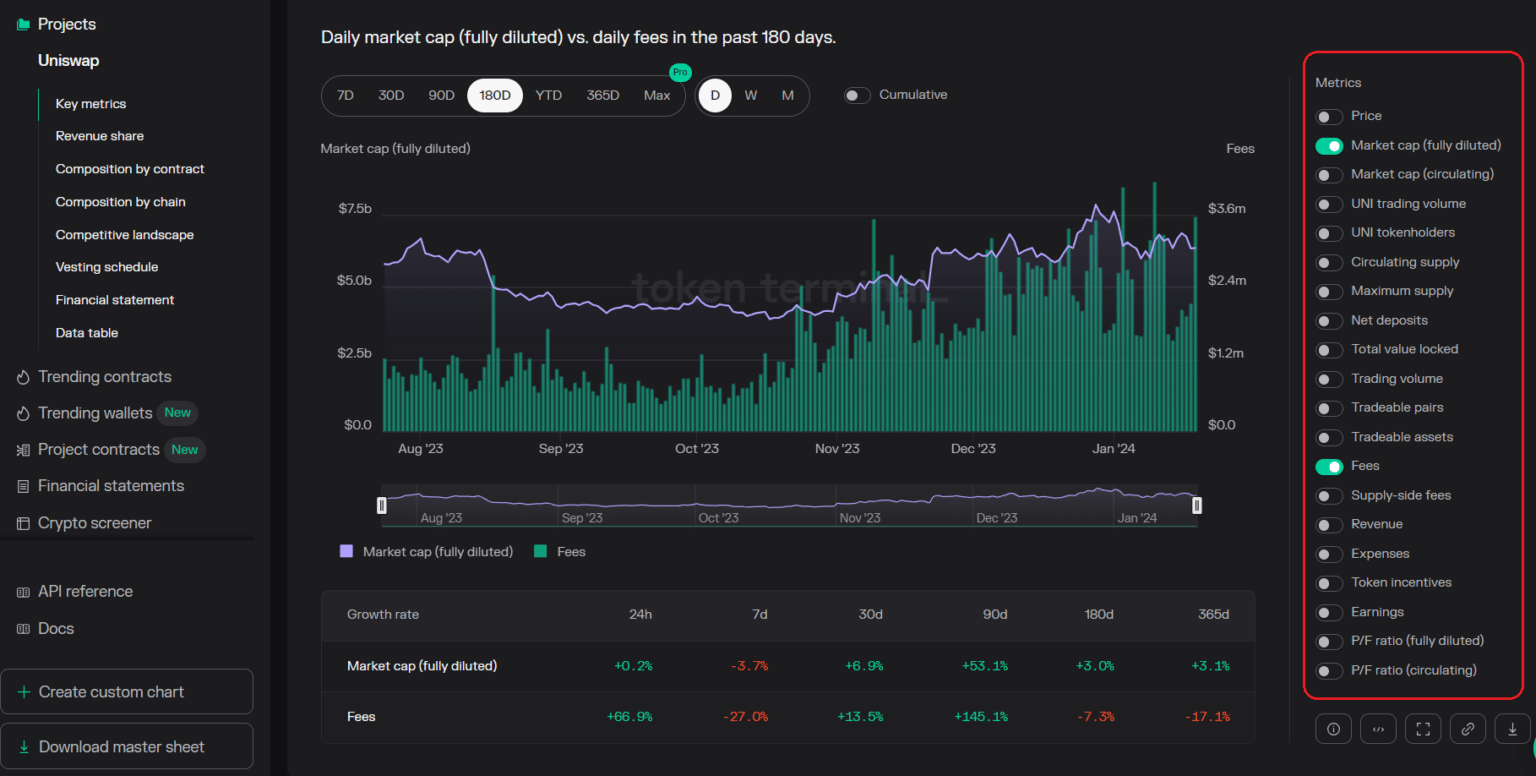Click Download master sheet button

click(x=127, y=747)
